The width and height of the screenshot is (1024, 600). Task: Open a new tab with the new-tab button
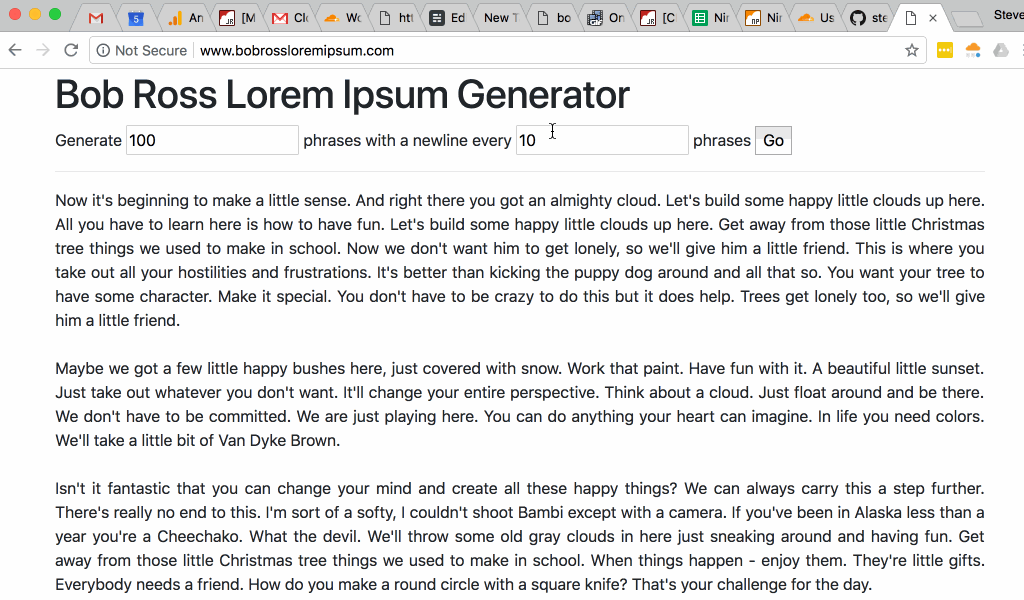coord(967,20)
